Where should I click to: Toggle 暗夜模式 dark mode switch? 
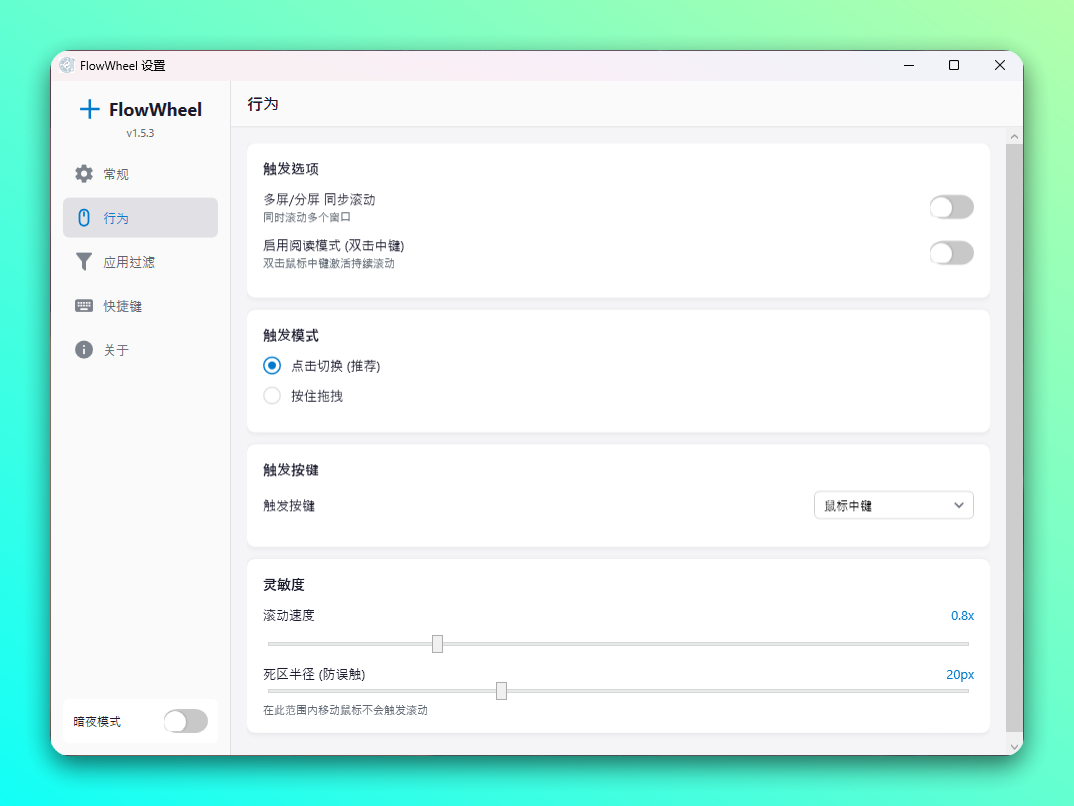(x=185, y=721)
